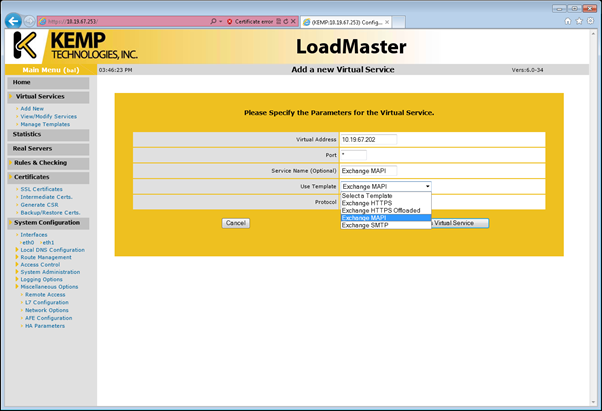The width and height of the screenshot is (602, 411).
Task: Click the browser back arrow button
Action: 13,20
